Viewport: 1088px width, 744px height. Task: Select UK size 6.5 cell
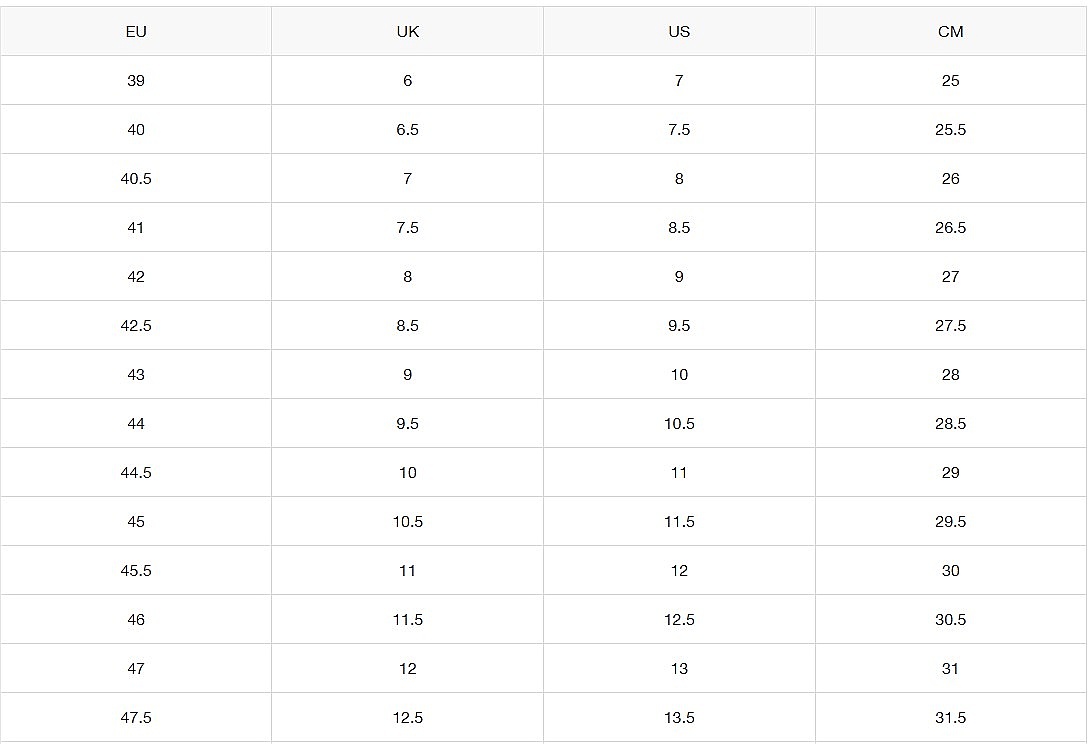coord(407,130)
